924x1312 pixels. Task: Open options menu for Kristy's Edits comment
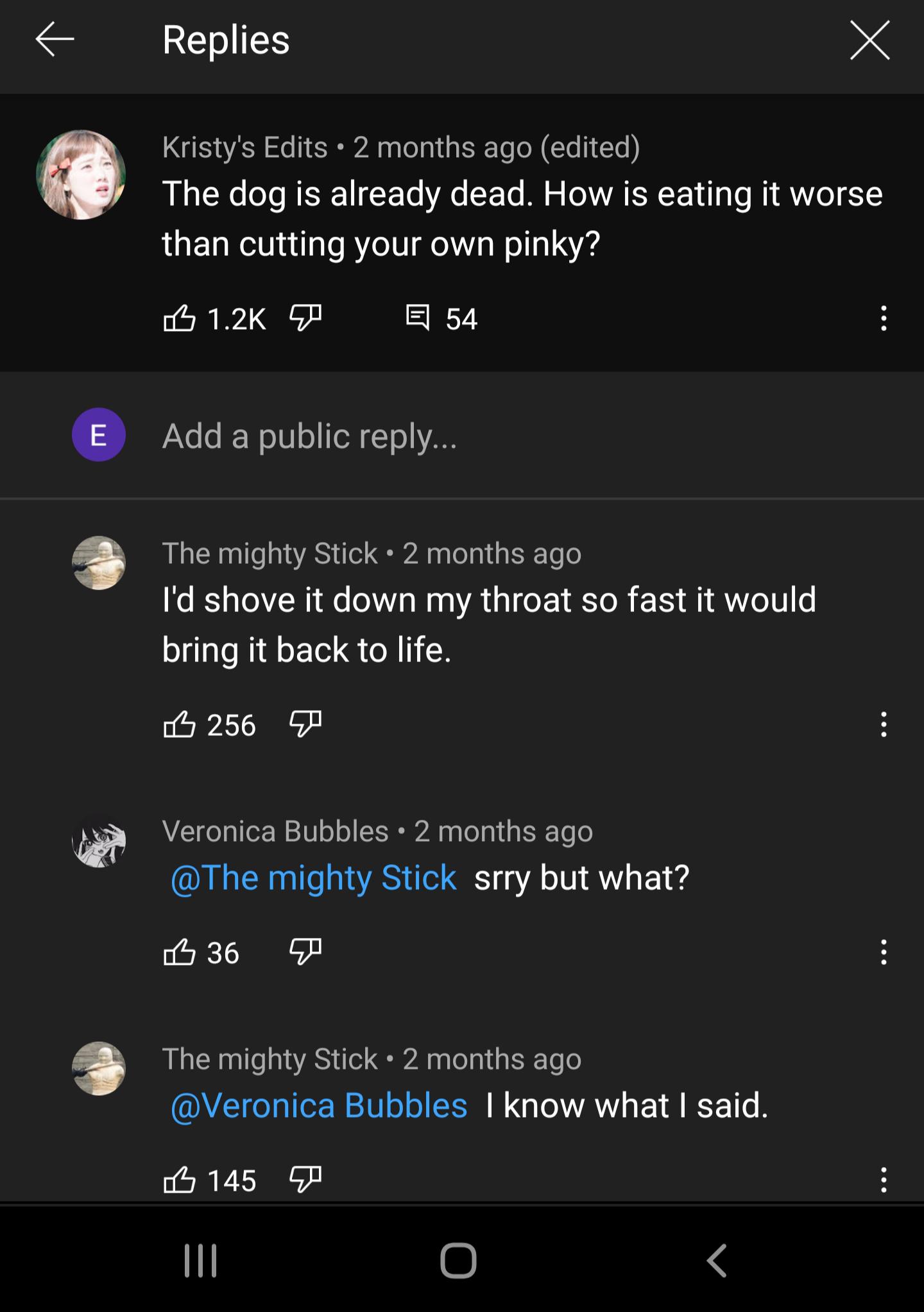[884, 318]
